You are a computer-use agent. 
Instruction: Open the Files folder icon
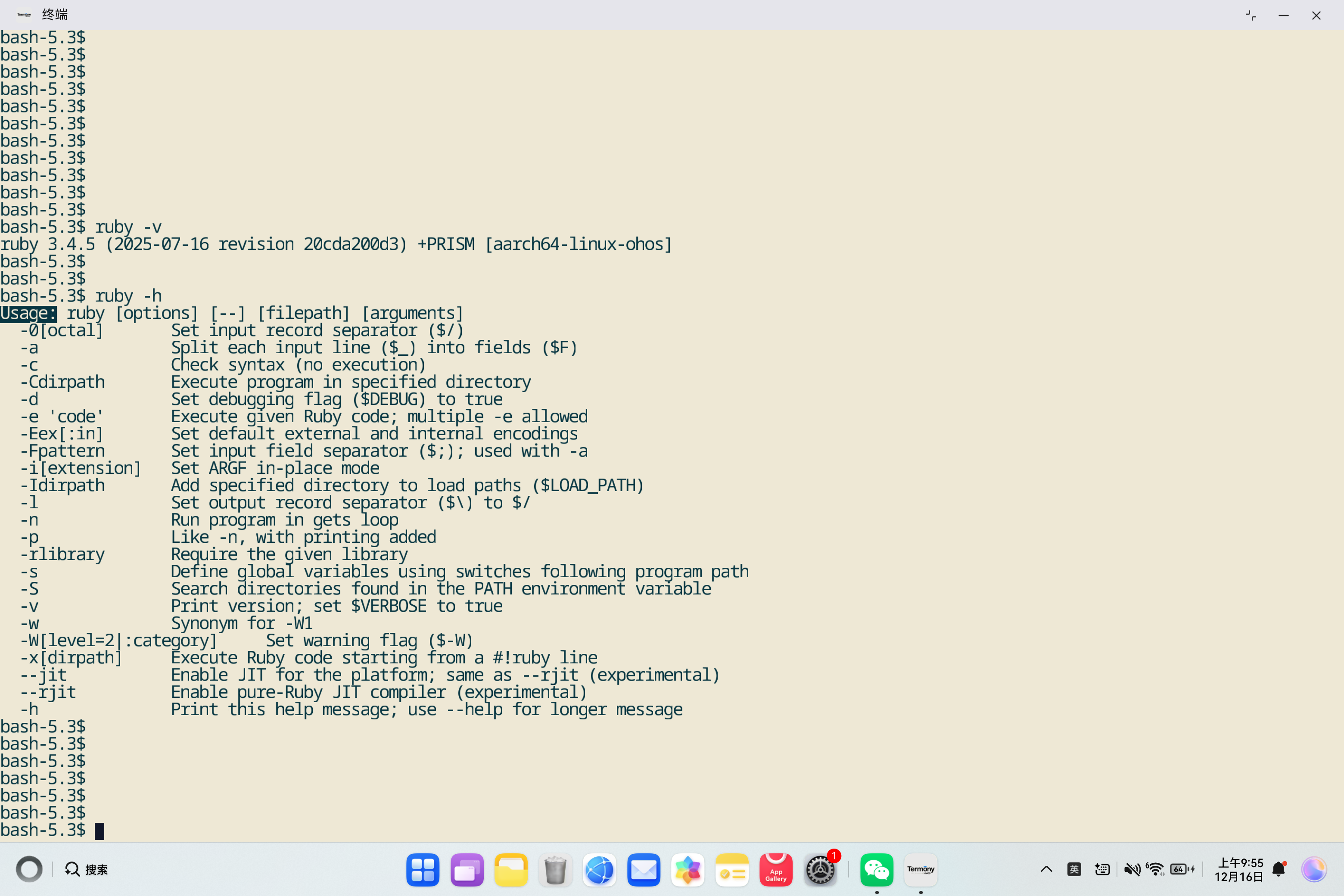pyautogui.click(x=510, y=870)
